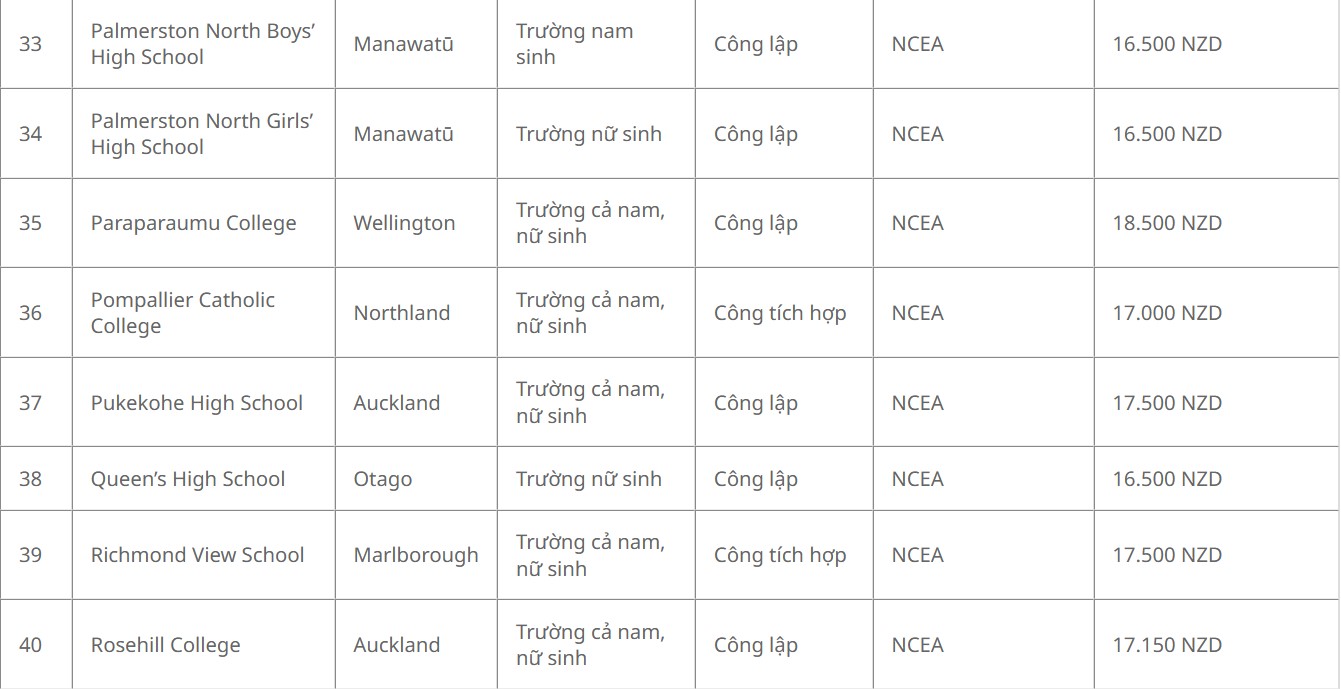The height and width of the screenshot is (689, 1341).
Task: Click "Công tích hợp" in Pompallier row
Action: (x=779, y=313)
